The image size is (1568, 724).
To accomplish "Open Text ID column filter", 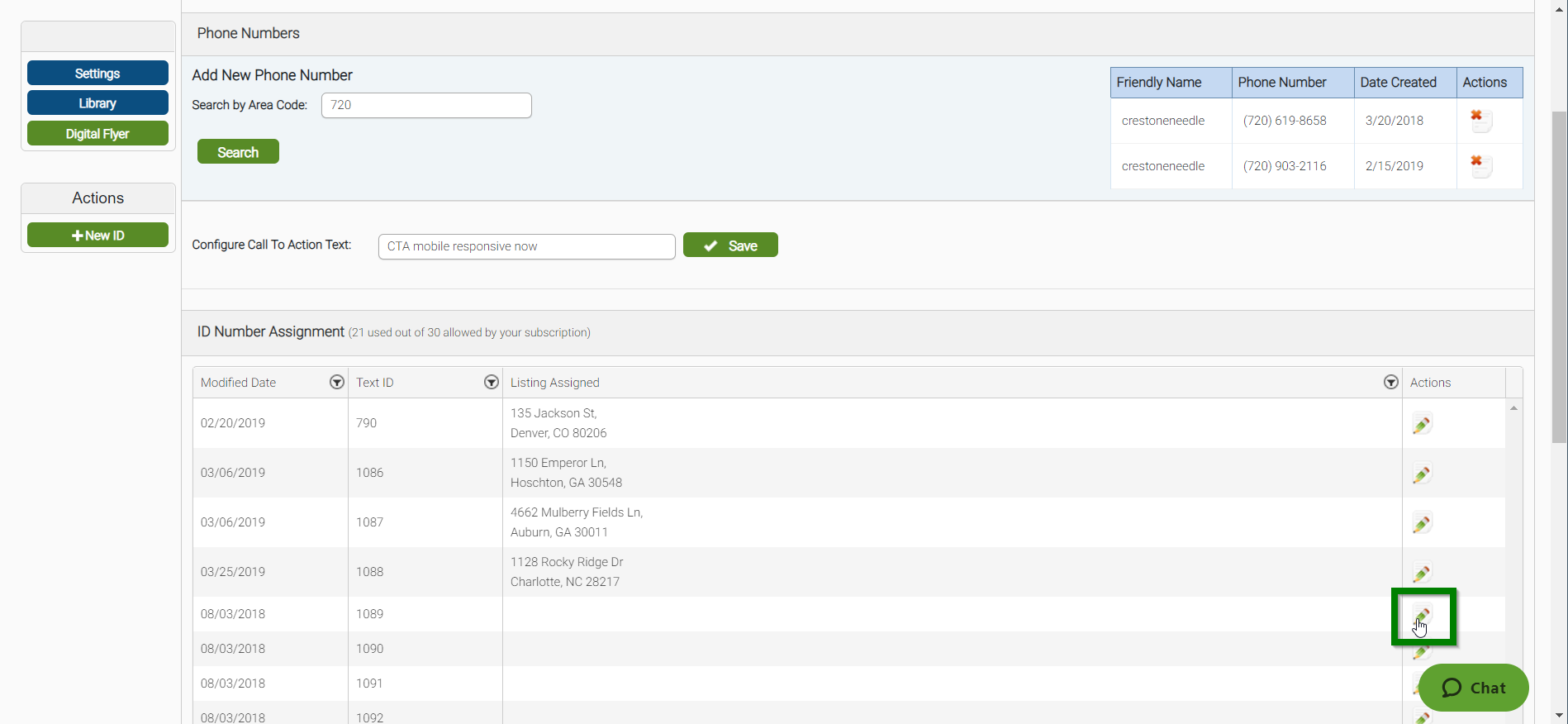I will (492, 382).
